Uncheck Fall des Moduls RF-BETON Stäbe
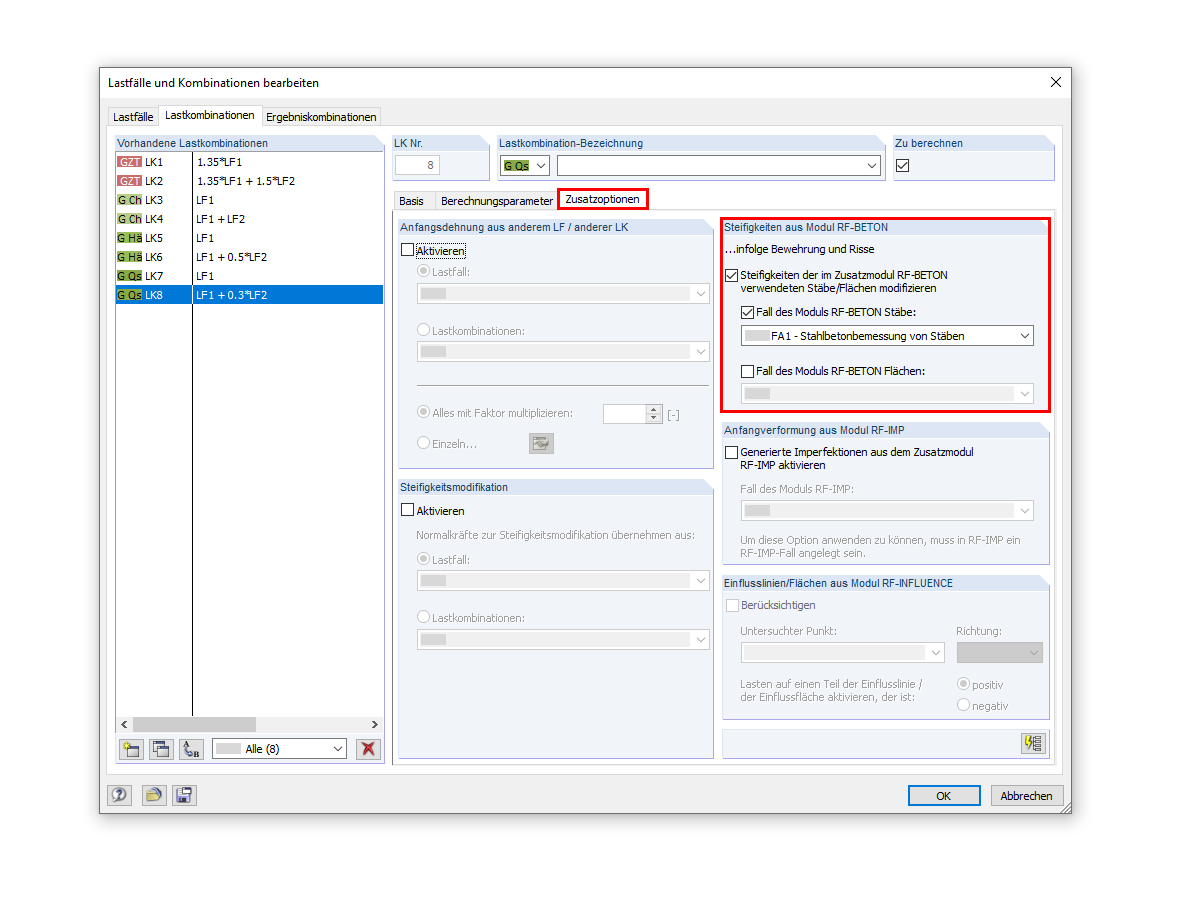This screenshot has height=900, width=1200. click(x=748, y=313)
